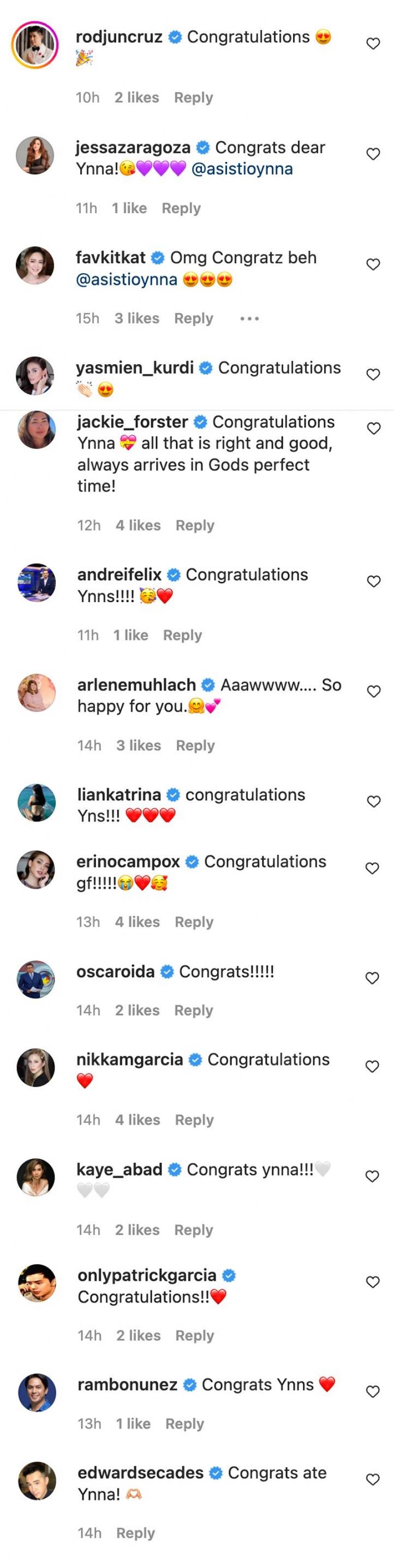Reply to erinocampox's comment

click(x=194, y=922)
